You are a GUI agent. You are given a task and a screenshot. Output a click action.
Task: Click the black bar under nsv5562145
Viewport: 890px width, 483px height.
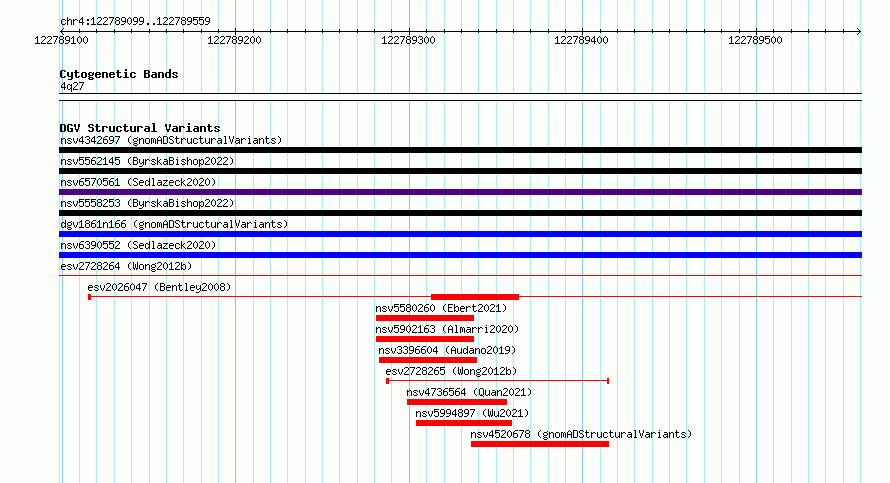[460, 171]
